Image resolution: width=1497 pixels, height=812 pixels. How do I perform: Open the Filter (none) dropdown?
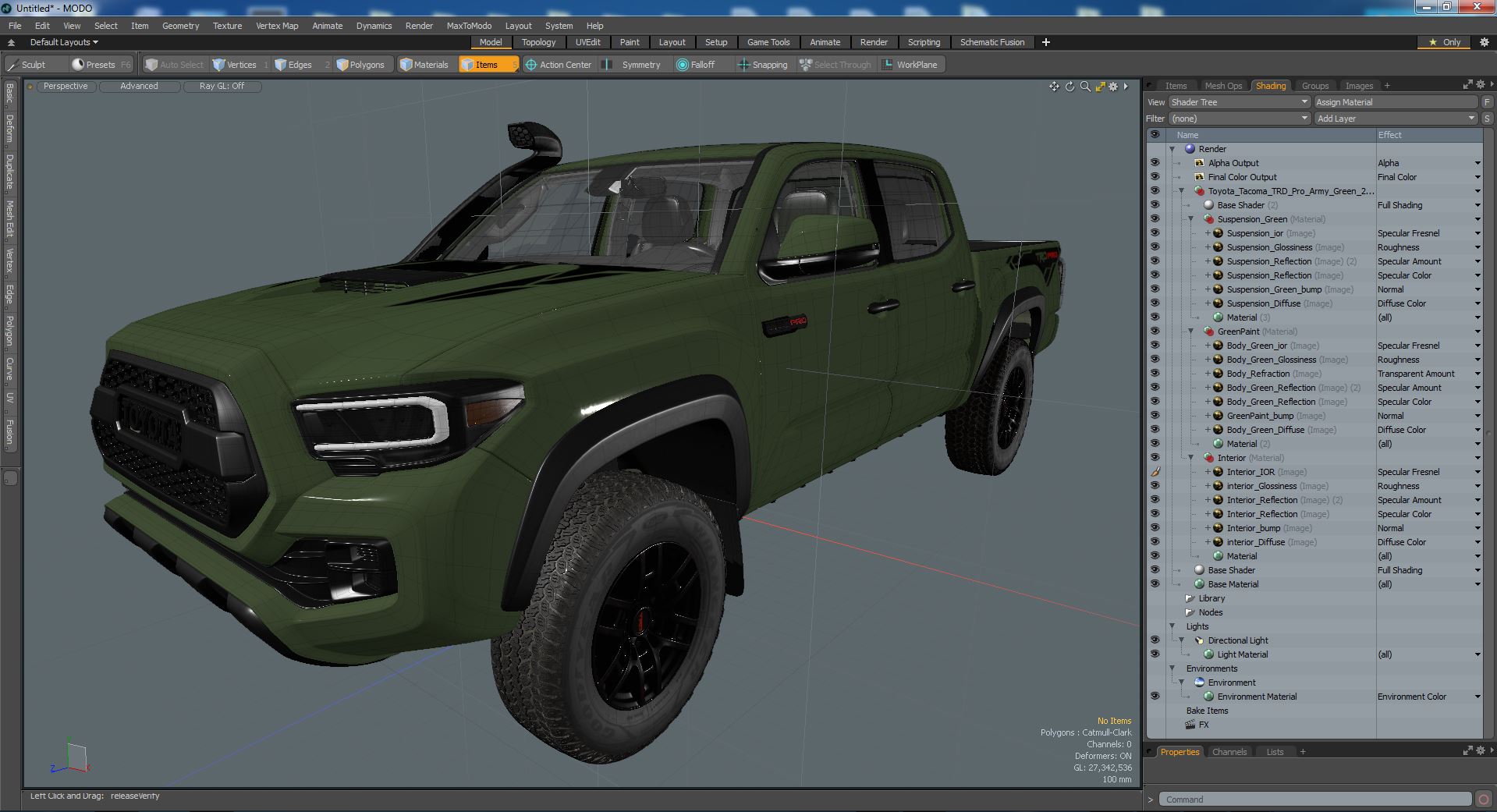tap(1239, 119)
